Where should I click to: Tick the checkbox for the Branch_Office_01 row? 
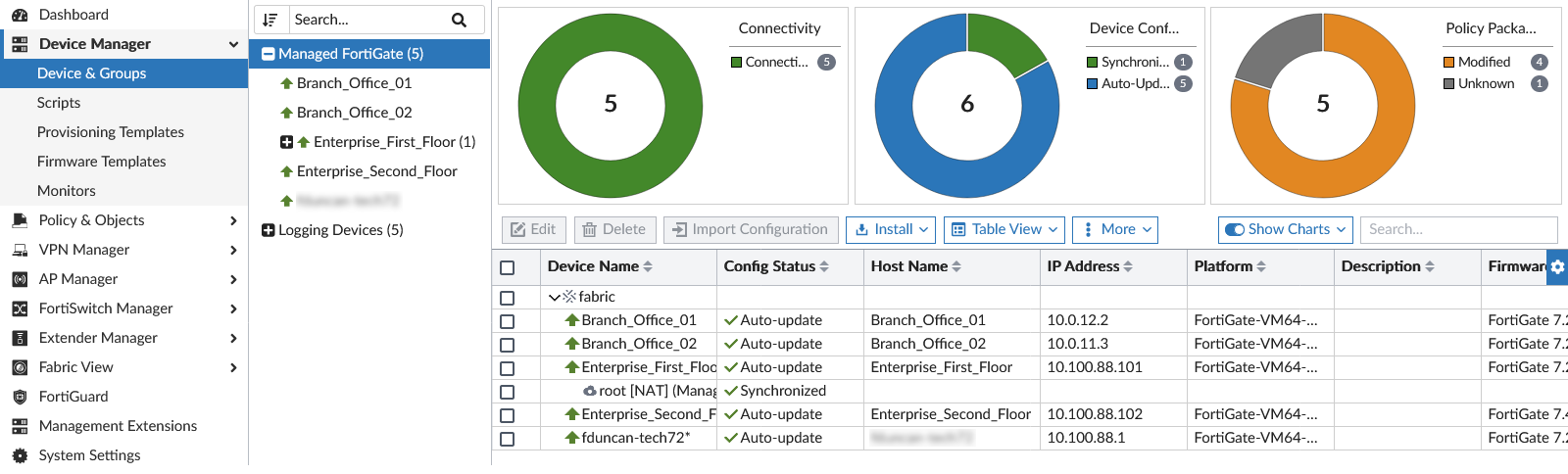pos(507,321)
